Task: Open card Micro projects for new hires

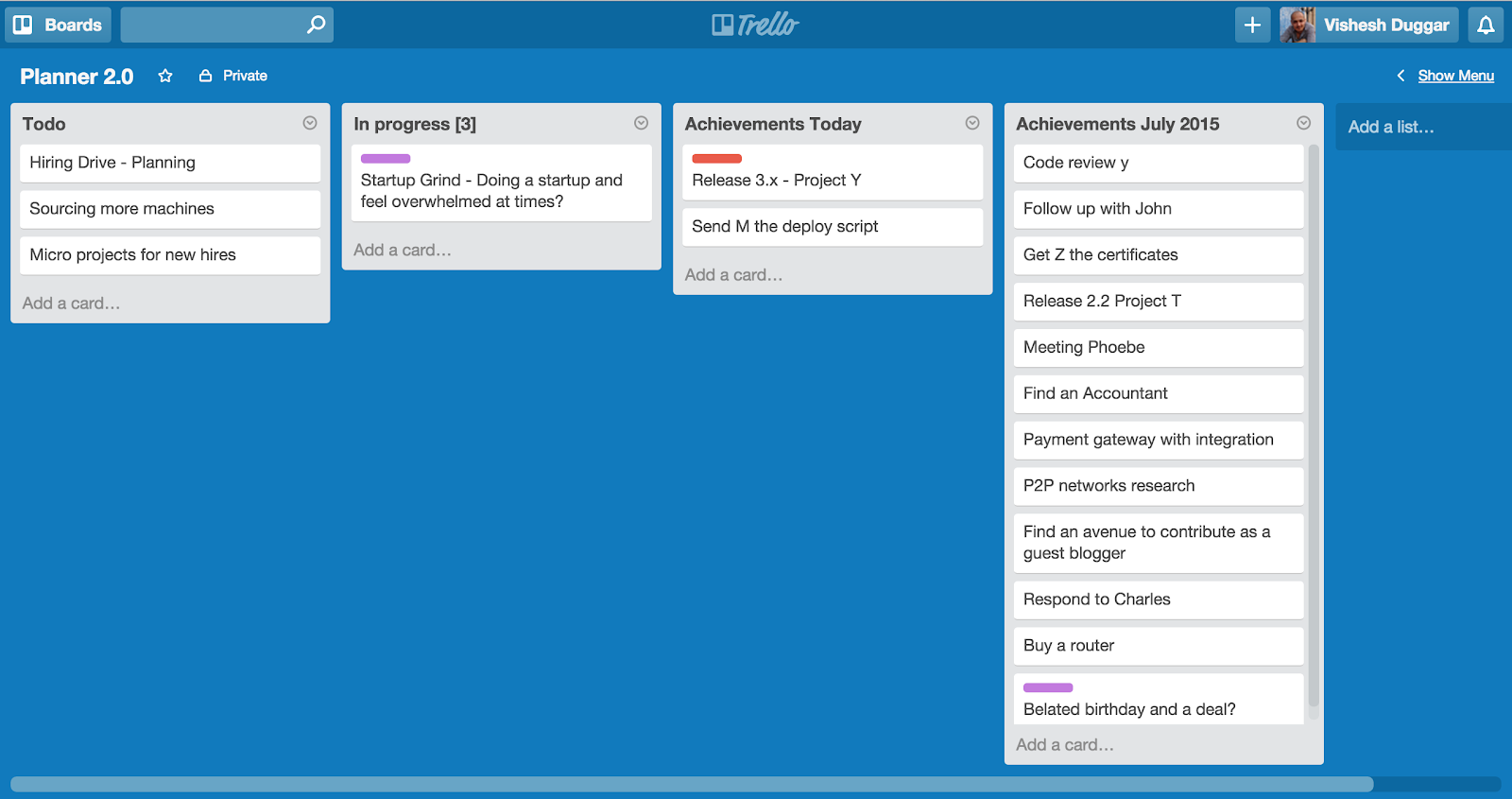Action: click(170, 255)
